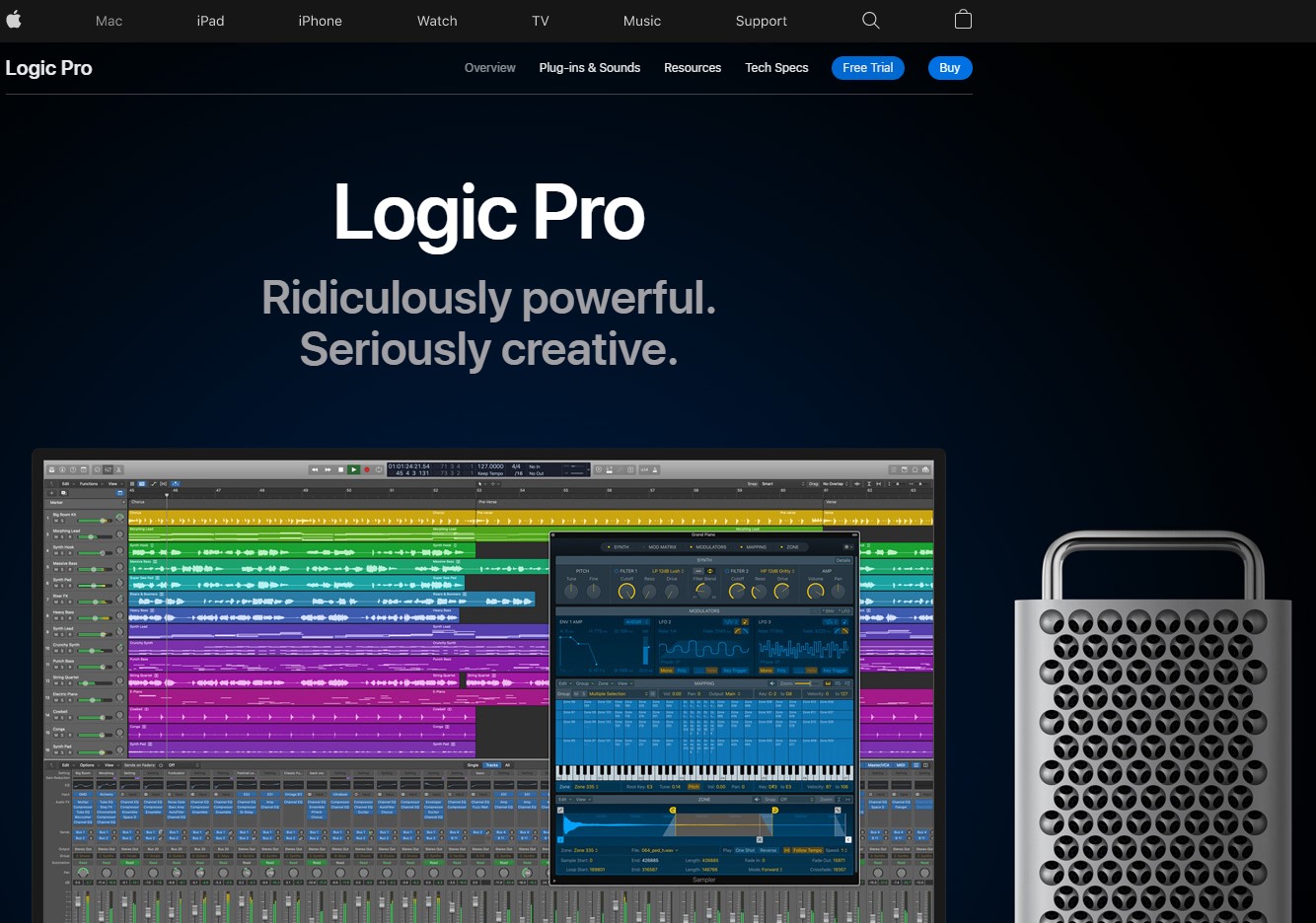
Task: Switch to Plug-ins & Sounds tab
Action: [x=590, y=68]
